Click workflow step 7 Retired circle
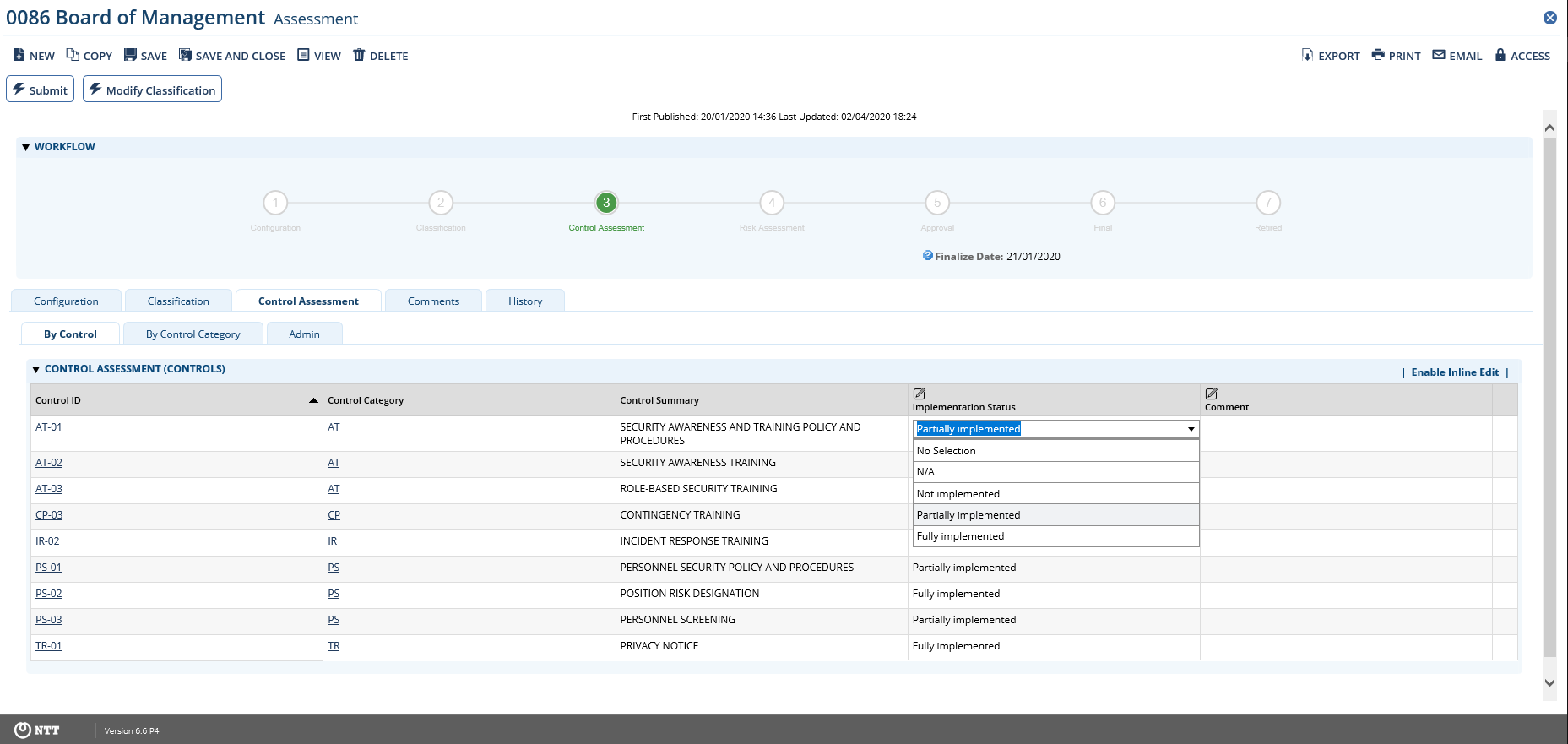This screenshot has height=744, width=1568. pyautogui.click(x=1268, y=203)
